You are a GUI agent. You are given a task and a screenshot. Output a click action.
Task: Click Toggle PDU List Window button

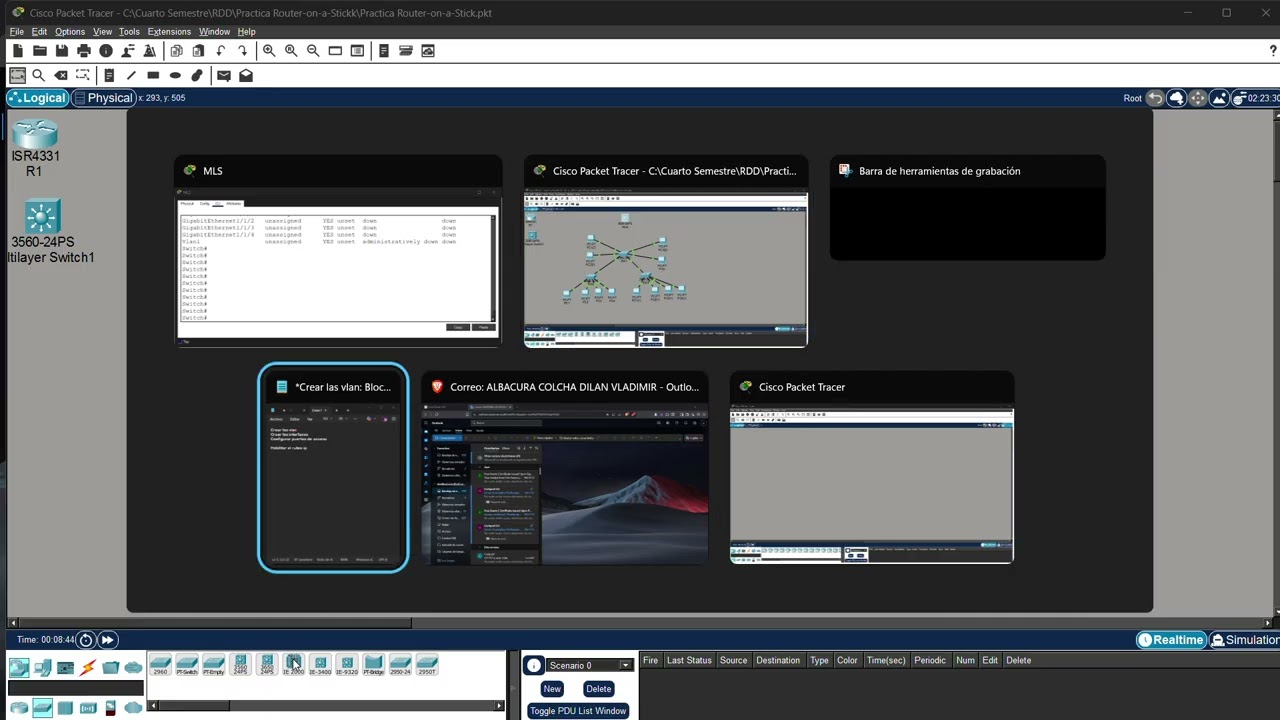click(x=578, y=711)
